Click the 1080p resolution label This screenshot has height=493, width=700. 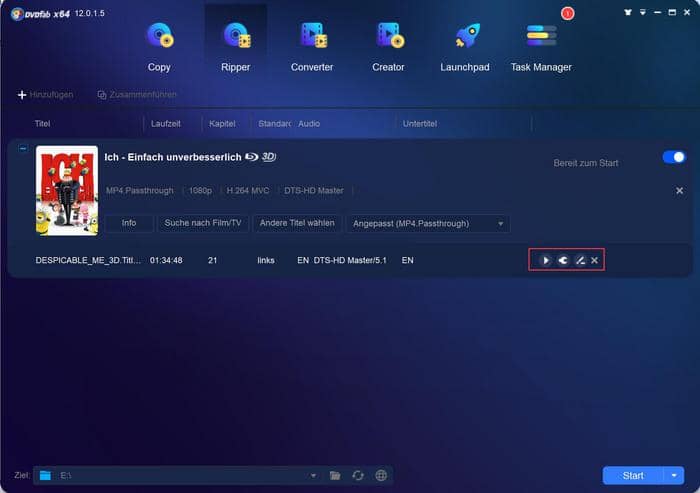[x=200, y=191]
